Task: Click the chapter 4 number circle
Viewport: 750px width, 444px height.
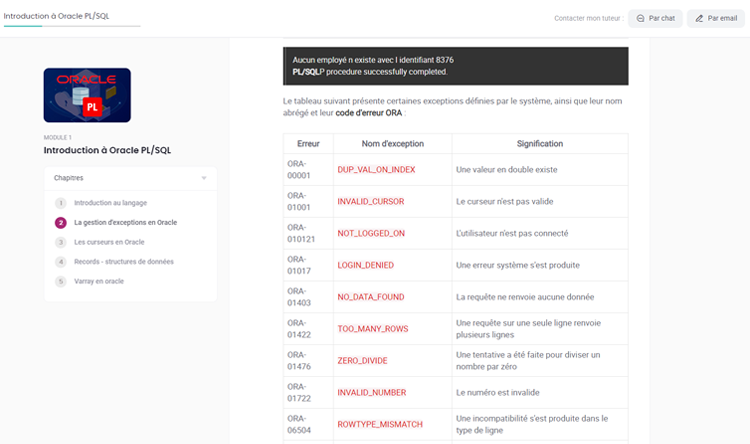Action: point(61,262)
